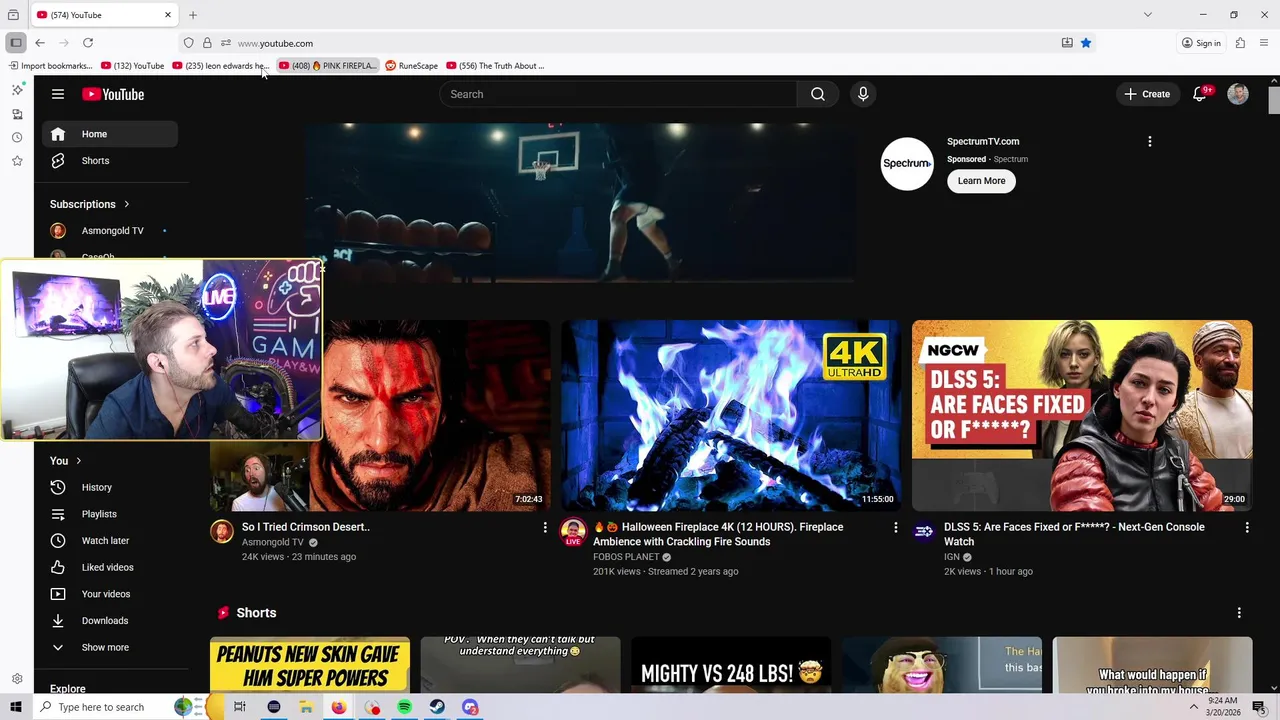The image size is (1280, 720).
Task: Click the YouTube search input field
Action: (x=618, y=94)
